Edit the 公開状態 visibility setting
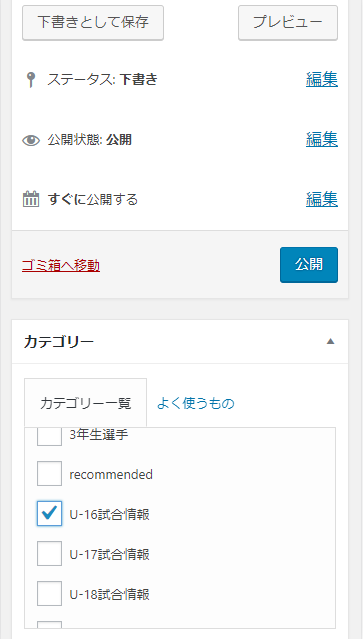363x639 pixels. pyautogui.click(x=322, y=140)
